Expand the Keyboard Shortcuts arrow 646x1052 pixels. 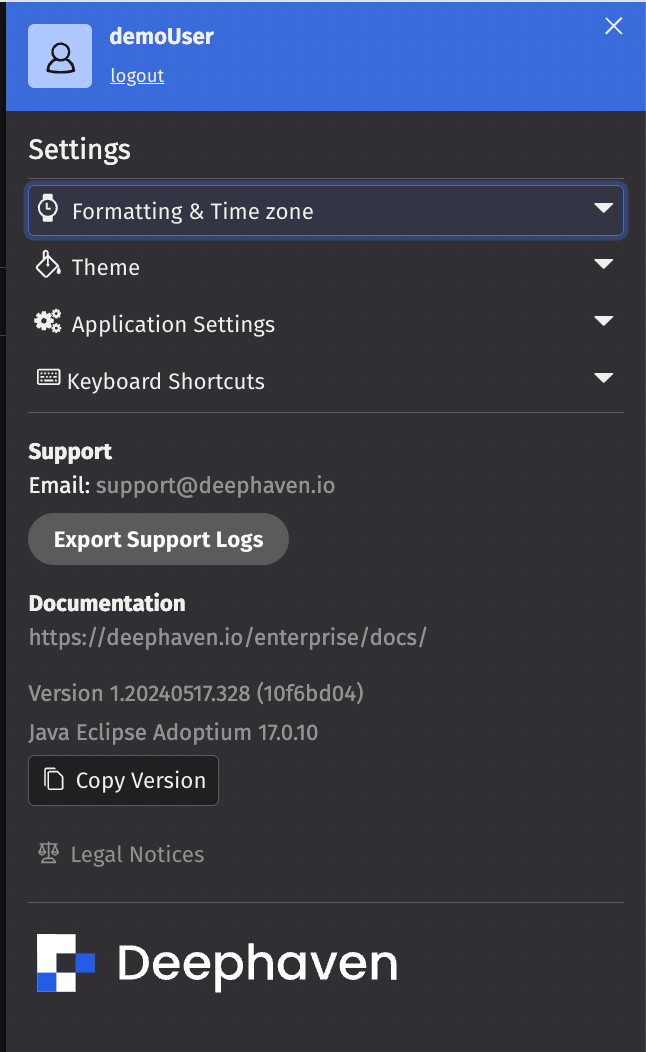tap(603, 378)
